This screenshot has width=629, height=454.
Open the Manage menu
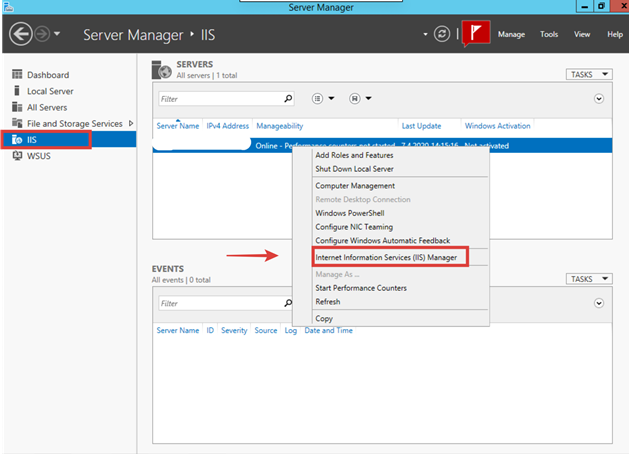(511, 34)
